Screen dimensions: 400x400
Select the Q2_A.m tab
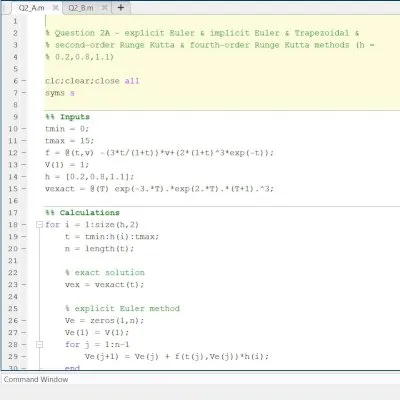pyautogui.click(x=31, y=8)
